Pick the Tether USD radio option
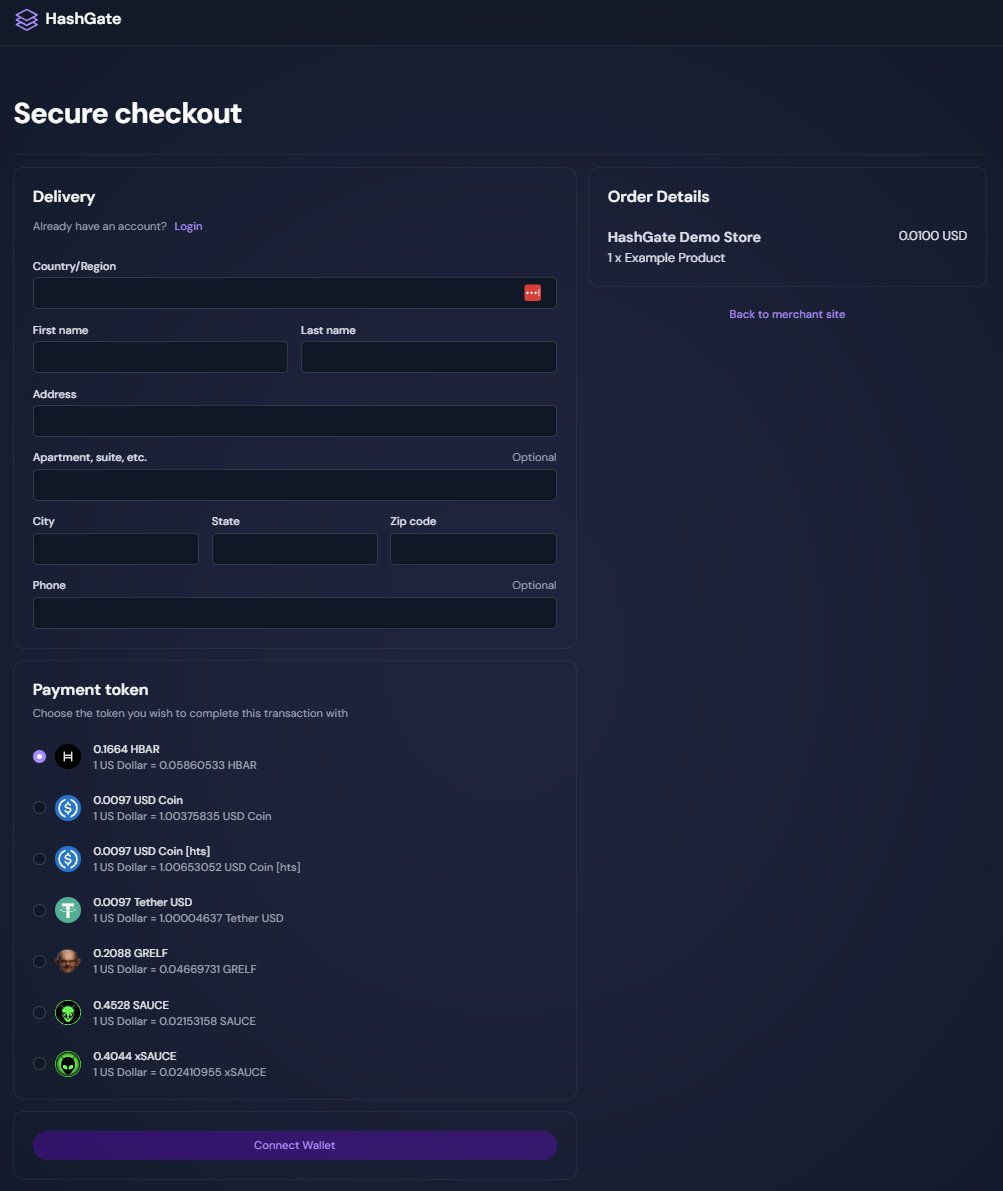This screenshot has width=1003, height=1191. point(40,910)
